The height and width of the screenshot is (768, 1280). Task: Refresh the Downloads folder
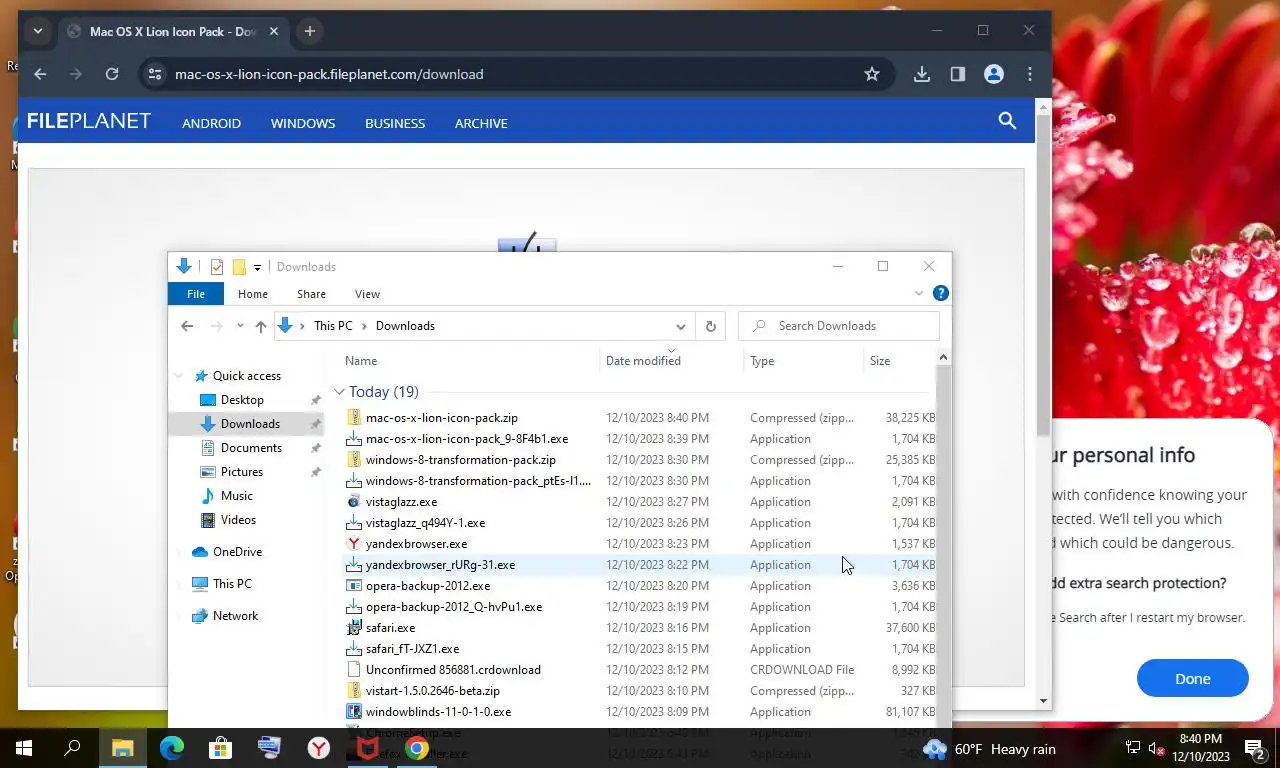[711, 326]
